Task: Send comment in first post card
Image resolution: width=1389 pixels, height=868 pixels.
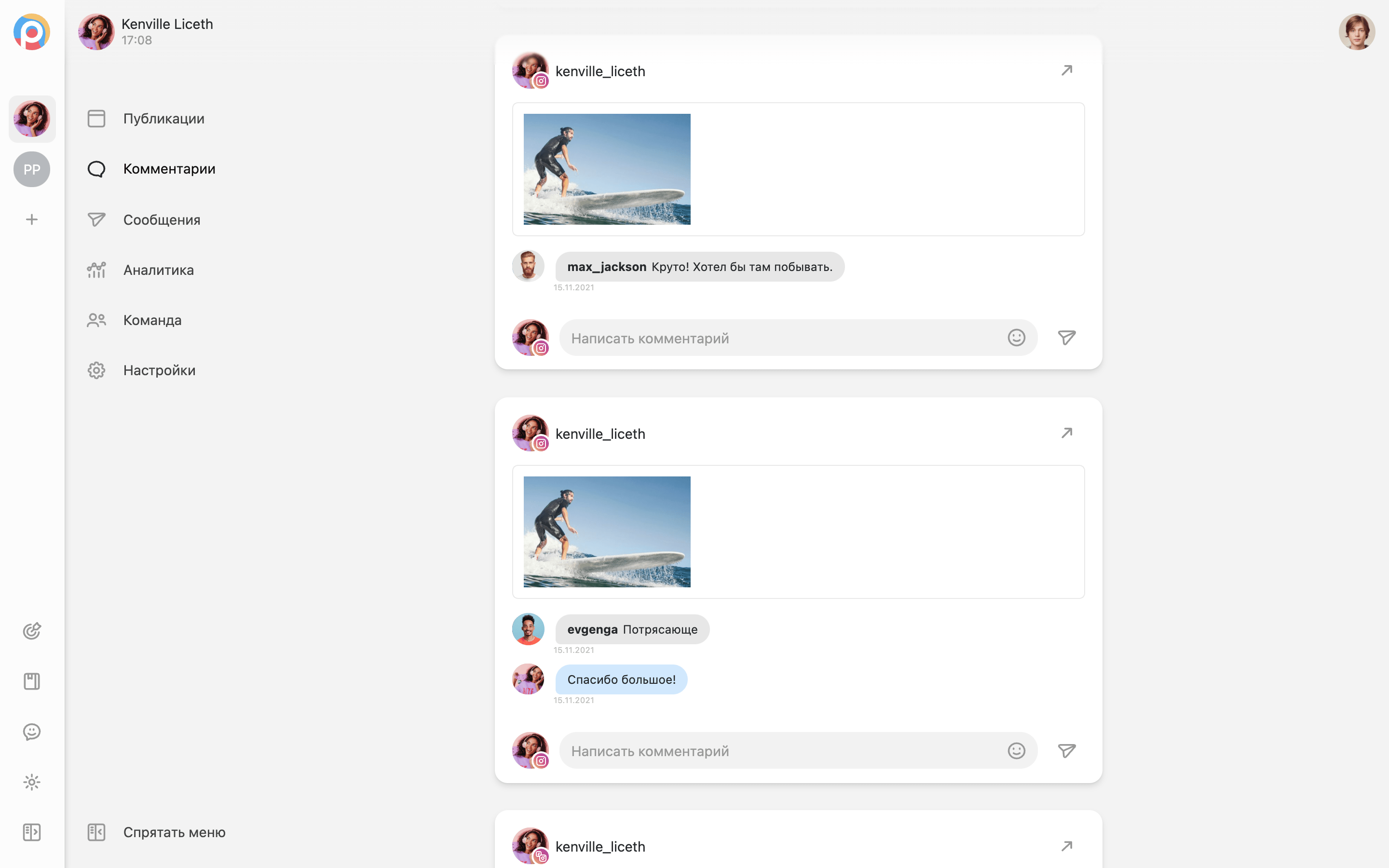Action: [1067, 338]
